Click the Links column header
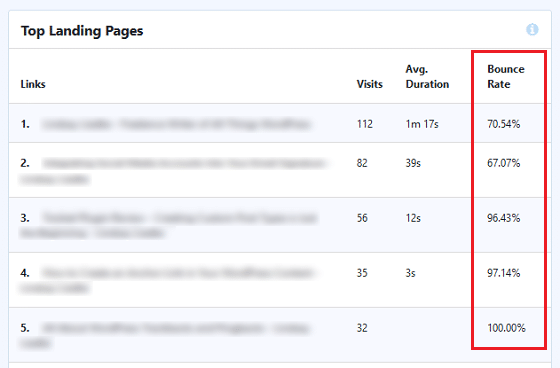This screenshot has width=560, height=368. [33, 84]
